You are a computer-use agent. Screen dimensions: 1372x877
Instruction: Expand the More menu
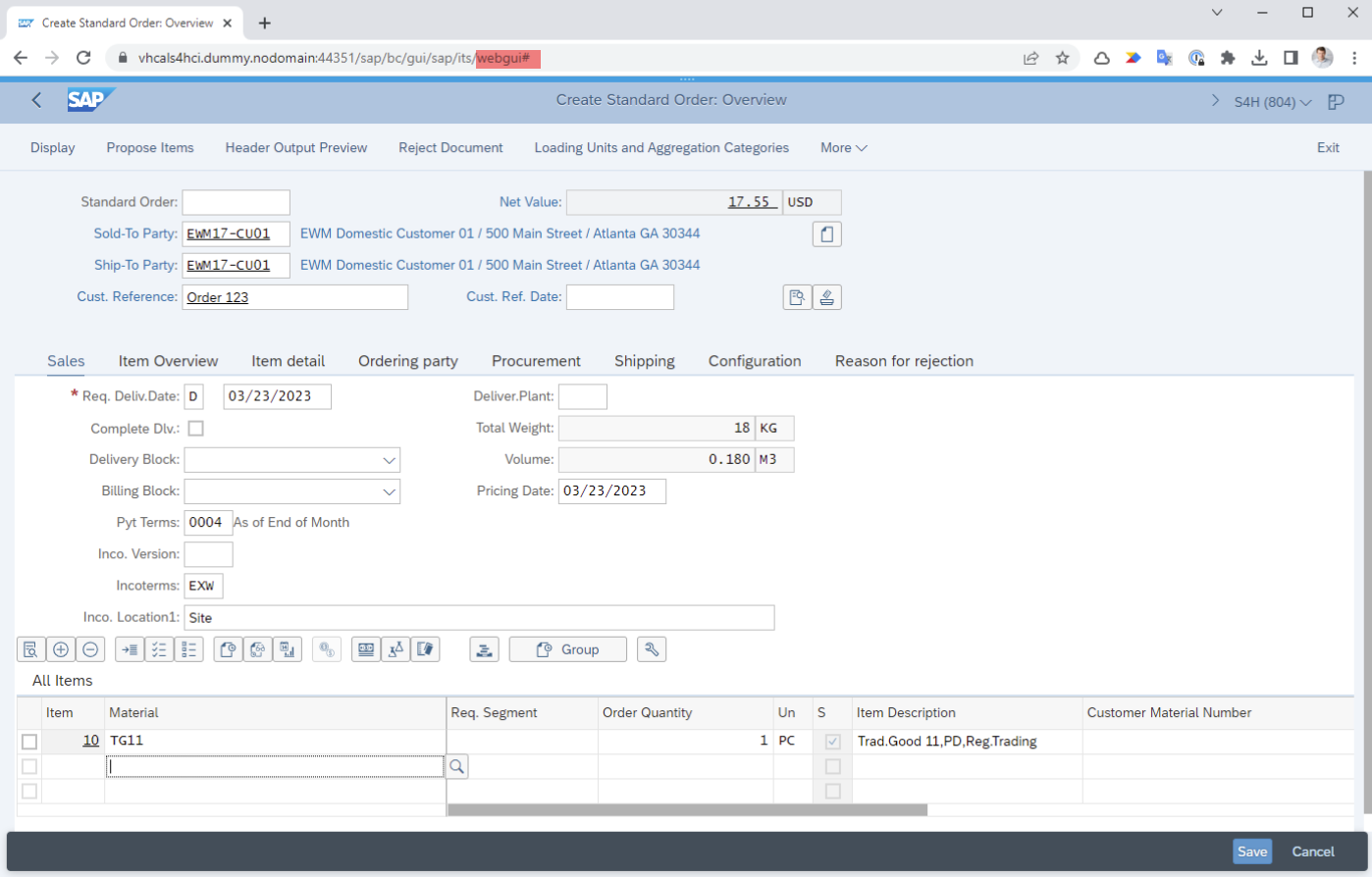pyautogui.click(x=842, y=147)
